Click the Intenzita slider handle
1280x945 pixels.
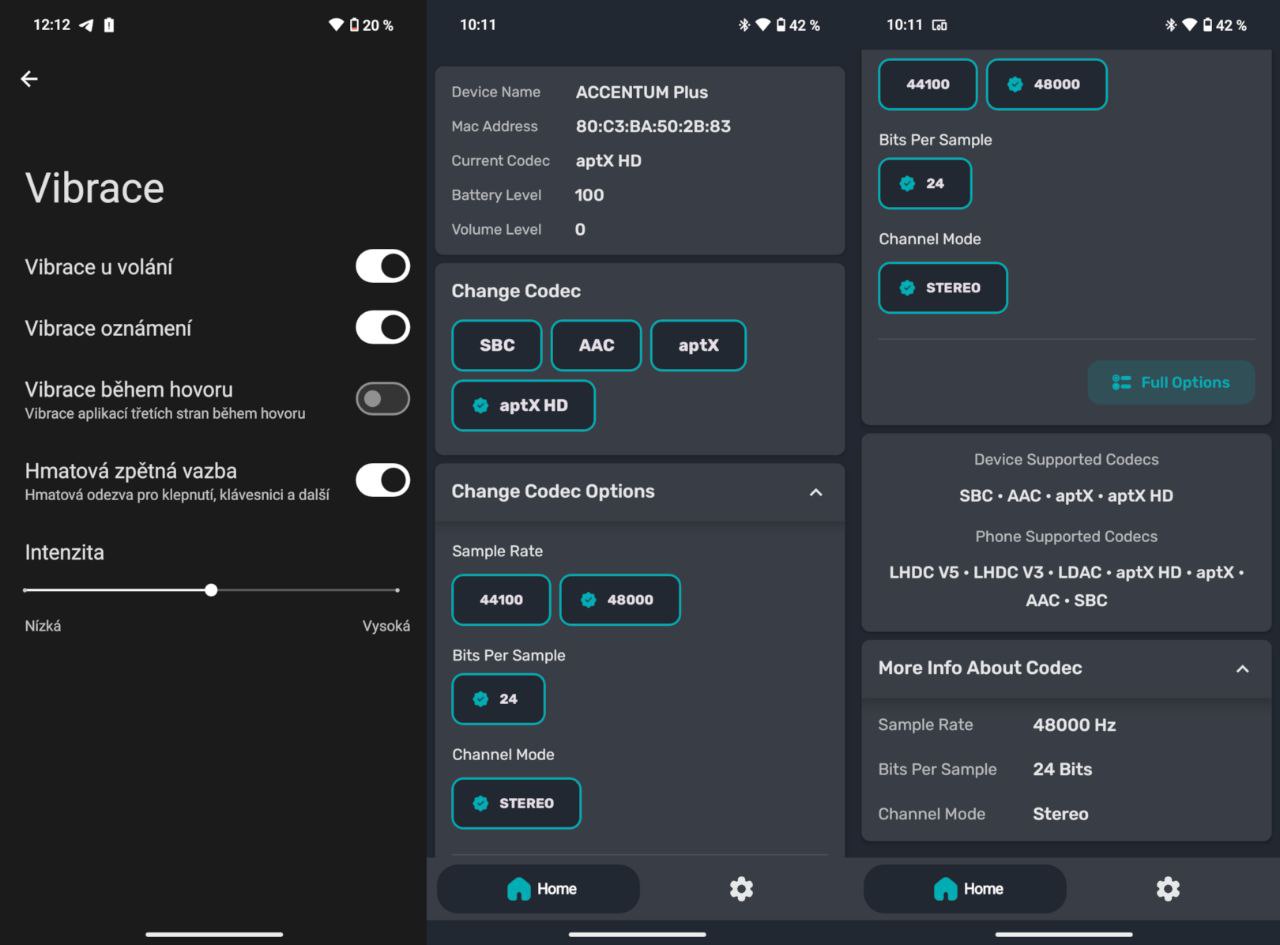tap(211, 590)
